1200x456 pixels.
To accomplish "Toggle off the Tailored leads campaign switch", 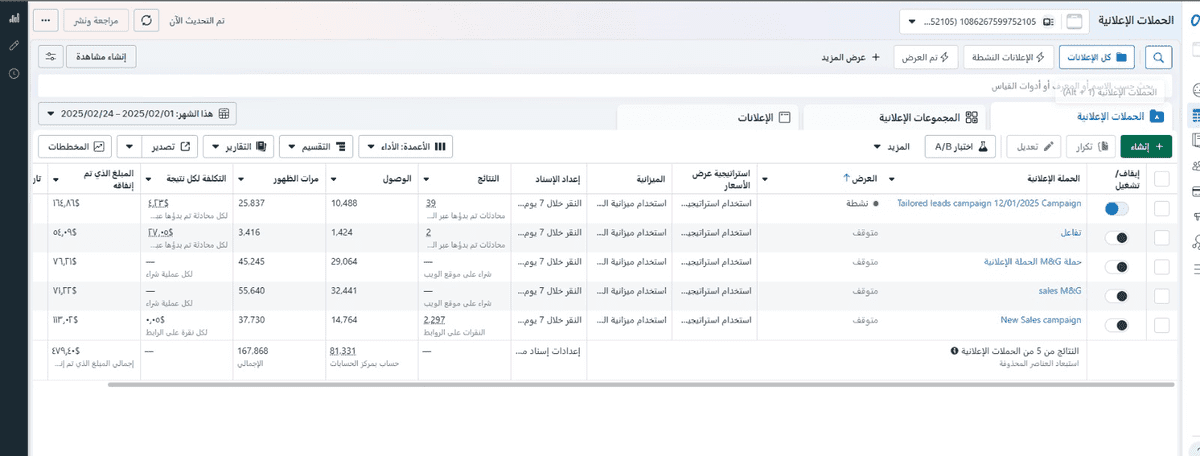I will tap(1116, 209).
